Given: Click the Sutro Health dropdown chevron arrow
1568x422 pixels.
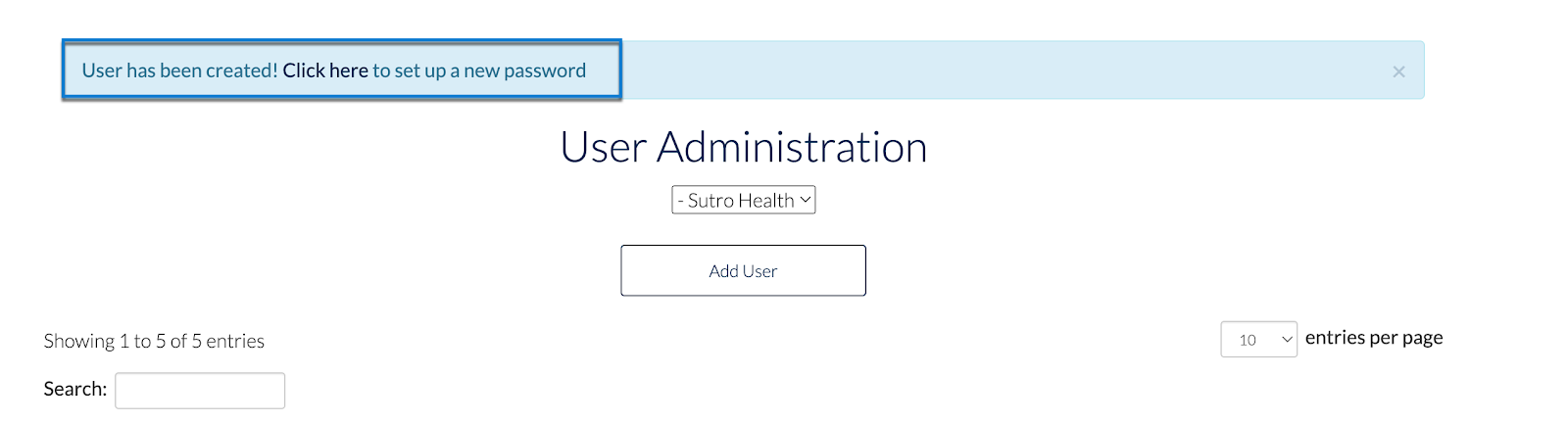Looking at the screenshot, I should pos(806,200).
